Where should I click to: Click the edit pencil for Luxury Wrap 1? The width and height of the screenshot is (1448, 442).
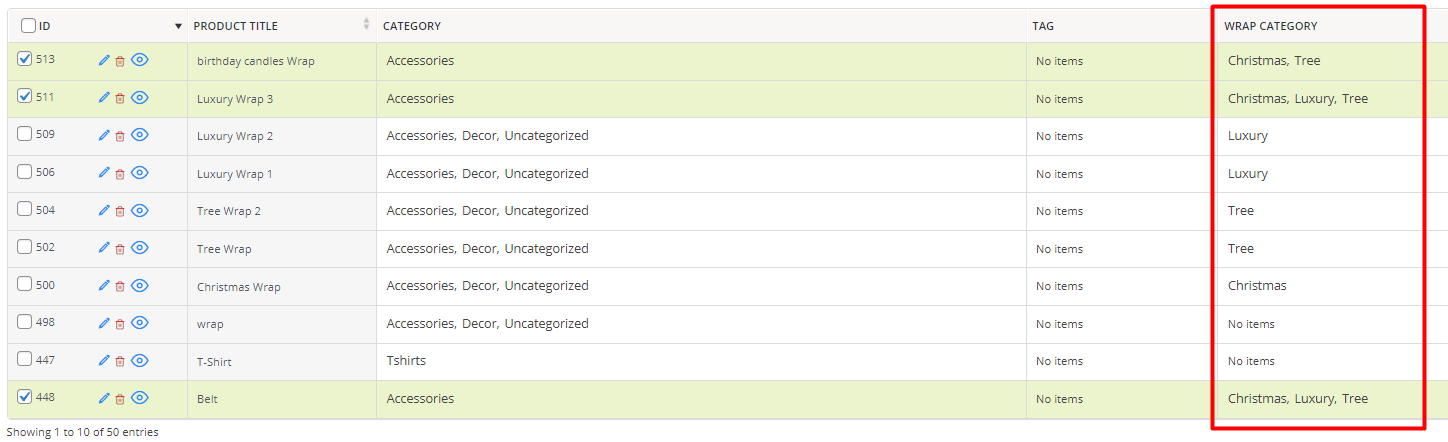pos(104,173)
